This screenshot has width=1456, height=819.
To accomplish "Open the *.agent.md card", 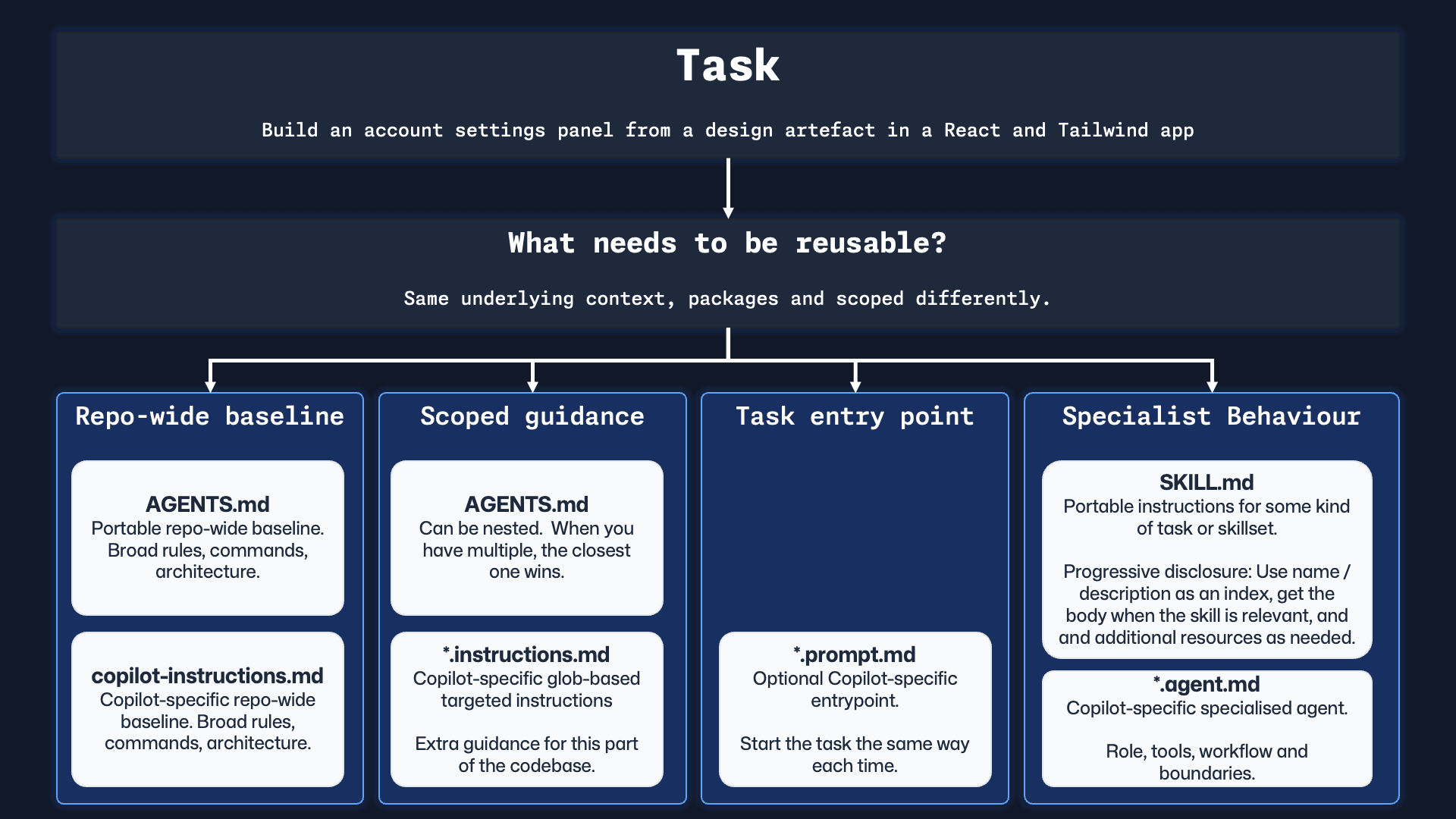I will point(1207,728).
